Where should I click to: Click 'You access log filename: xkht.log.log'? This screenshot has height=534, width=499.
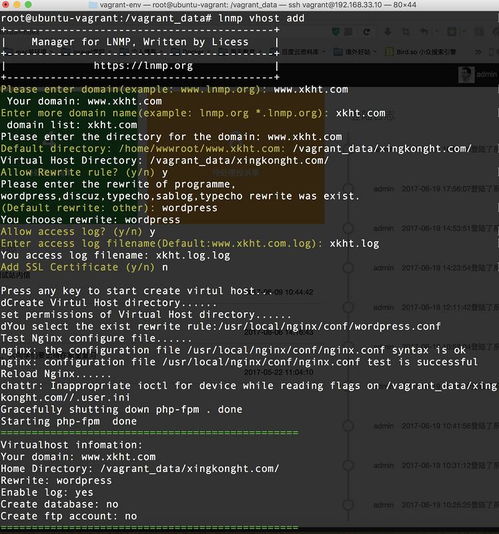pos(115,255)
